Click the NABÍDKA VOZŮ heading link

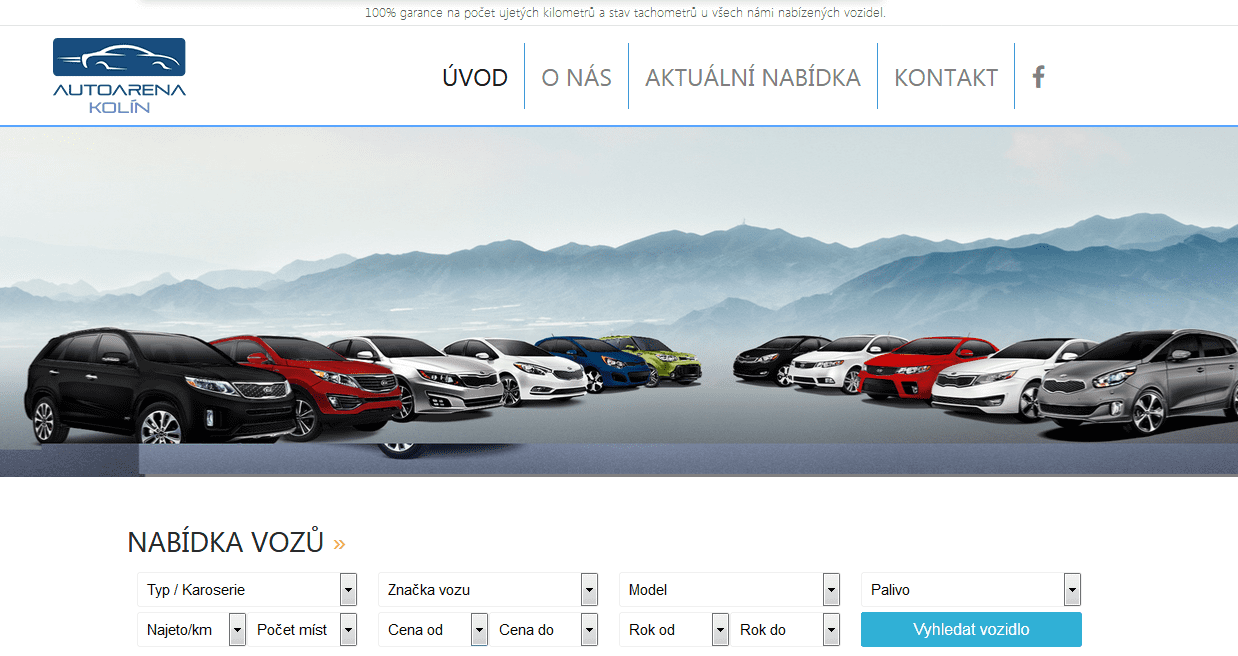point(236,542)
